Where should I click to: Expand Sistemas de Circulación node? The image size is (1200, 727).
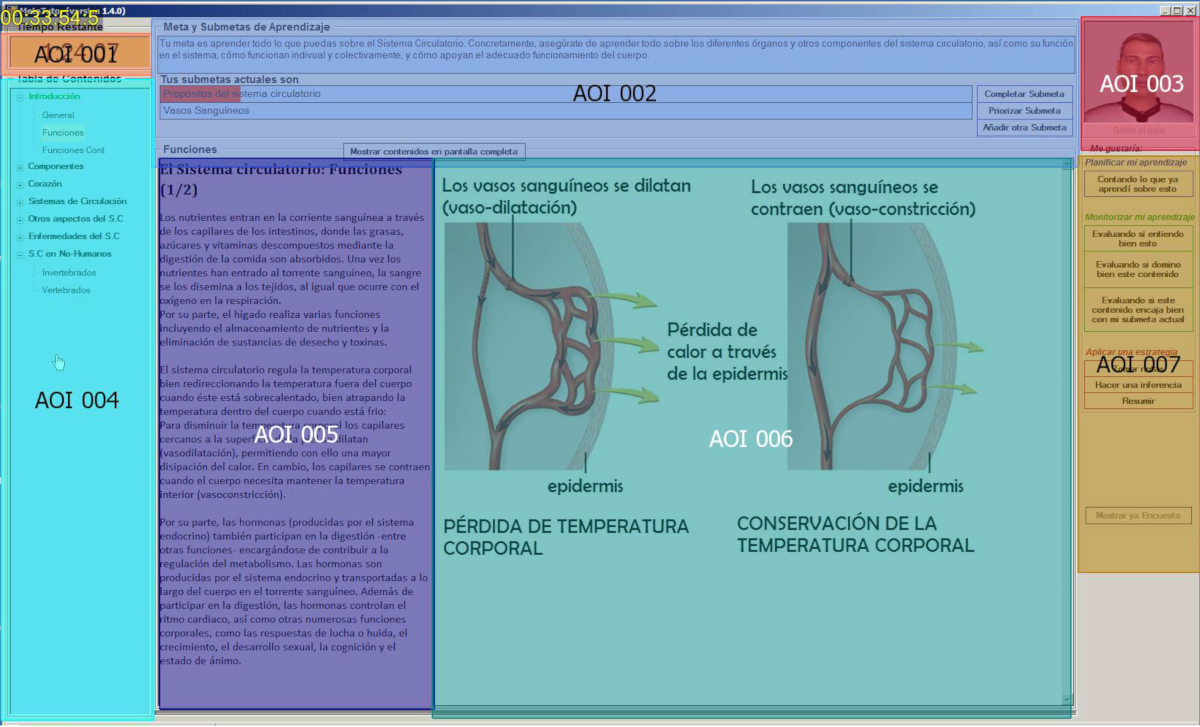[20, 202]
